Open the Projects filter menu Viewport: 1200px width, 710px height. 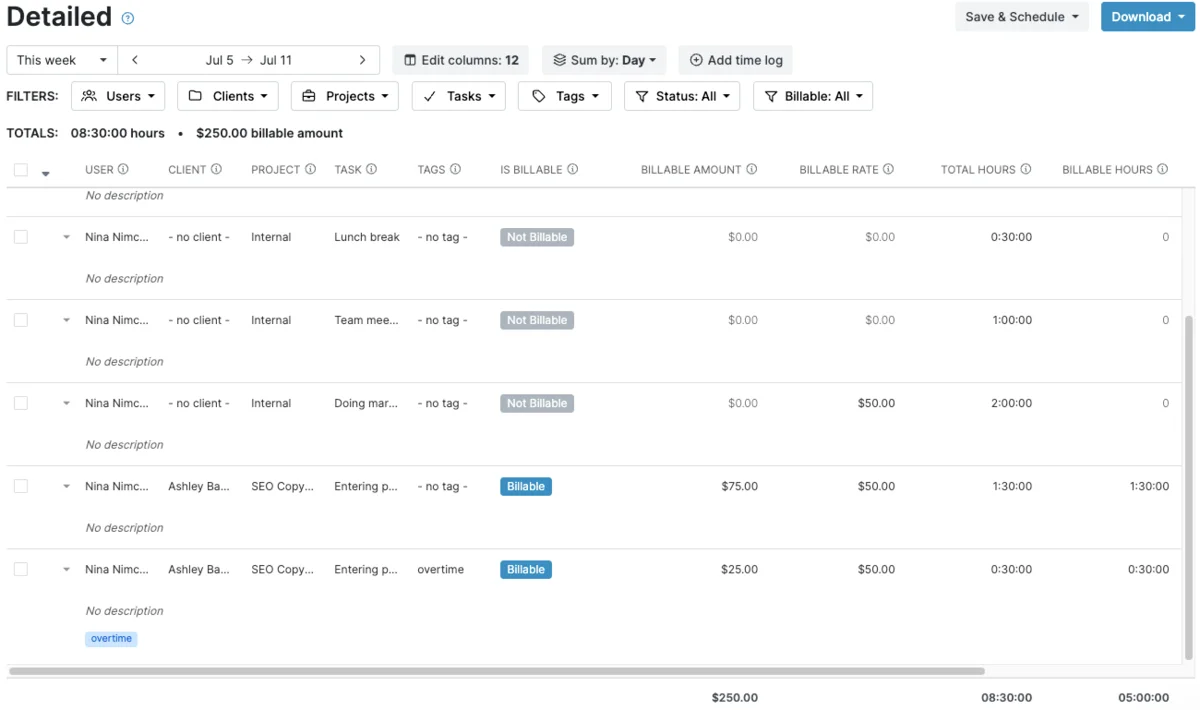coord(345,96)
